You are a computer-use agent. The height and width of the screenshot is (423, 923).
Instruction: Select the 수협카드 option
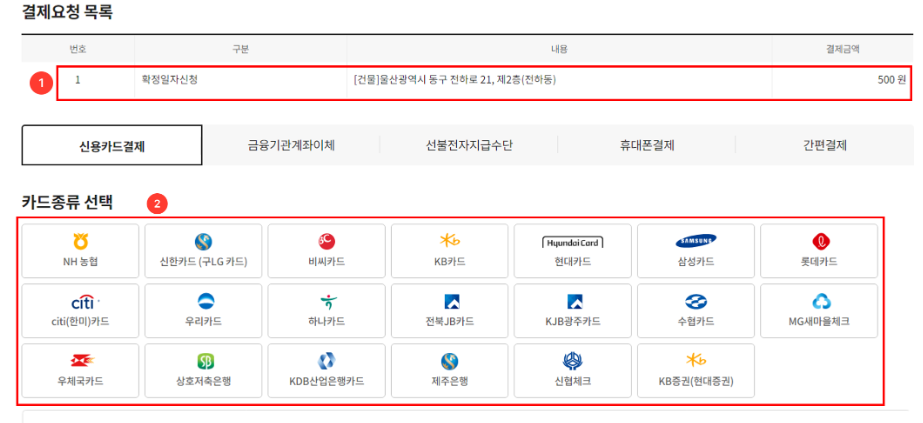tap(696, 311)
